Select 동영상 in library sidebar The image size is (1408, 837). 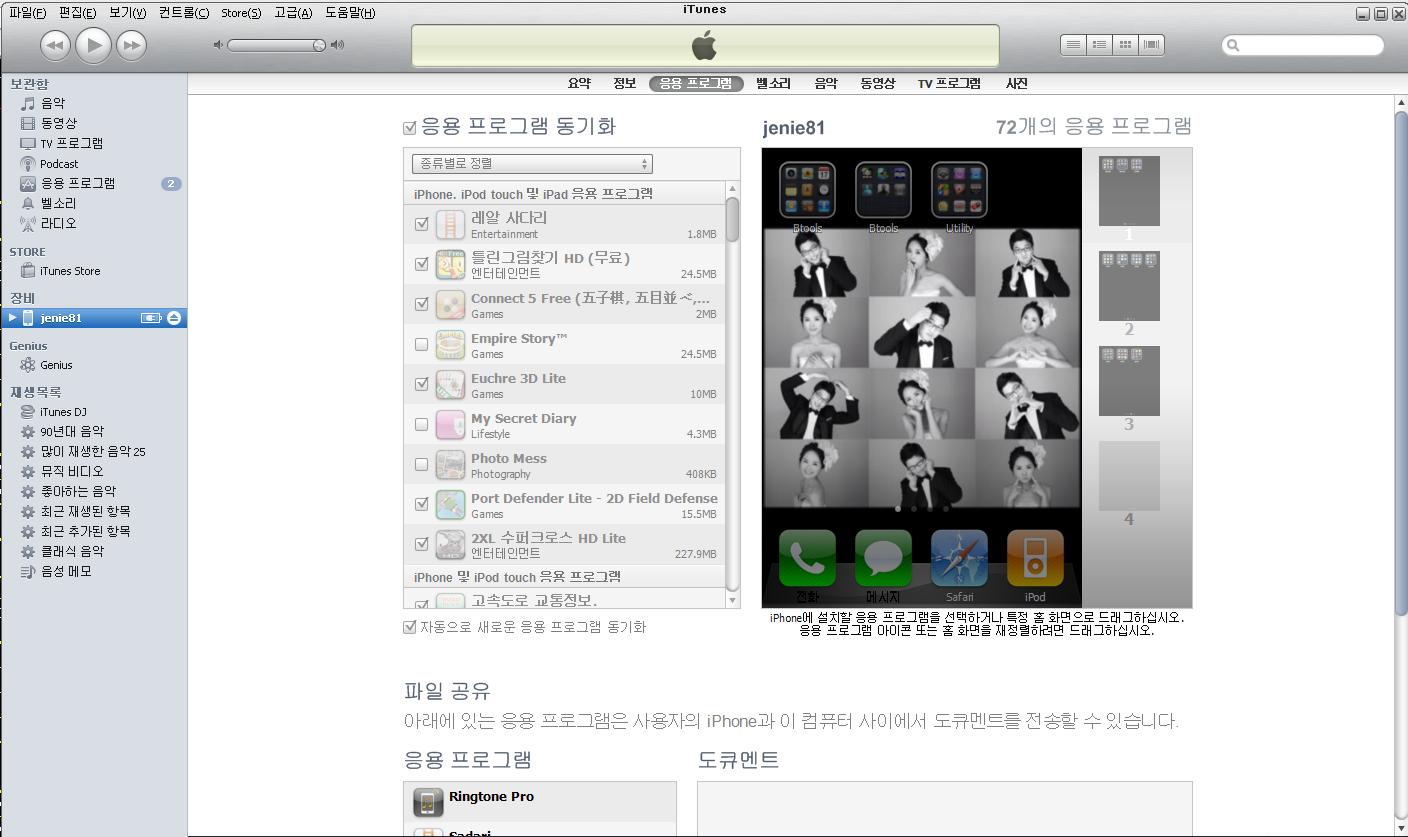(x=58, y=123)
